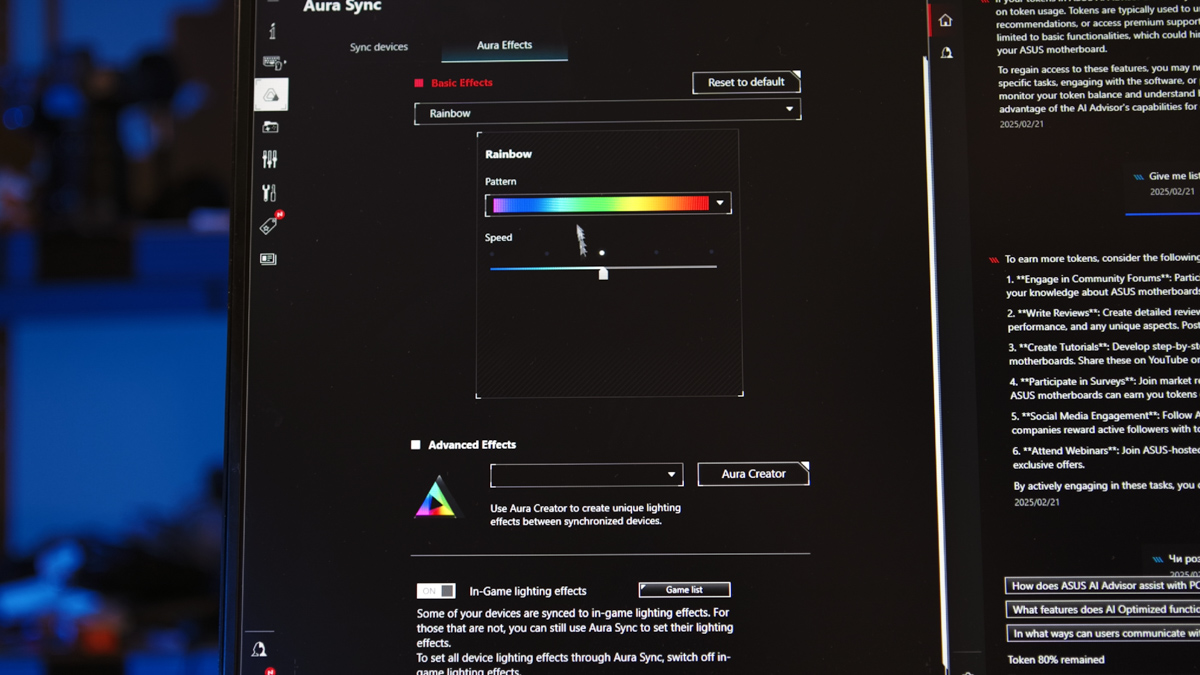Click the Reset to default button
The height and width of the screenshot is (675, 1200).
pos(746,82)
